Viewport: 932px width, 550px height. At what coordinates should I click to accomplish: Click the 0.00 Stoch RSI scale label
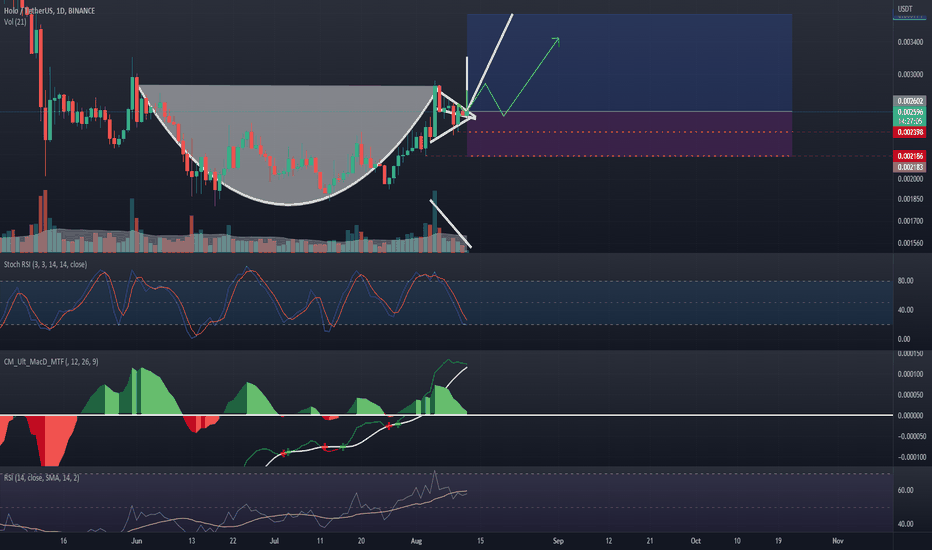coord(903,339)
